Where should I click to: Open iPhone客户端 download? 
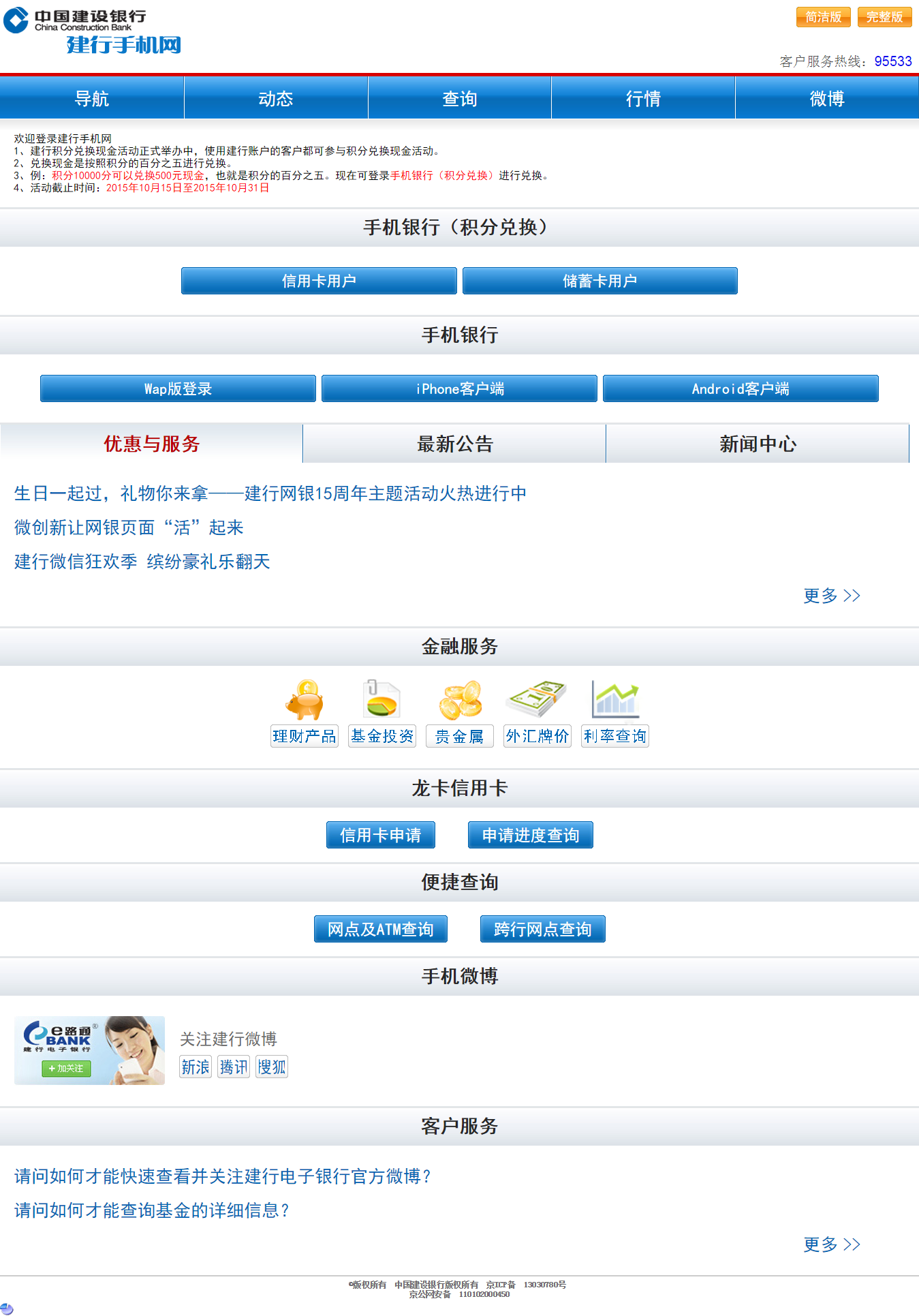459,388
